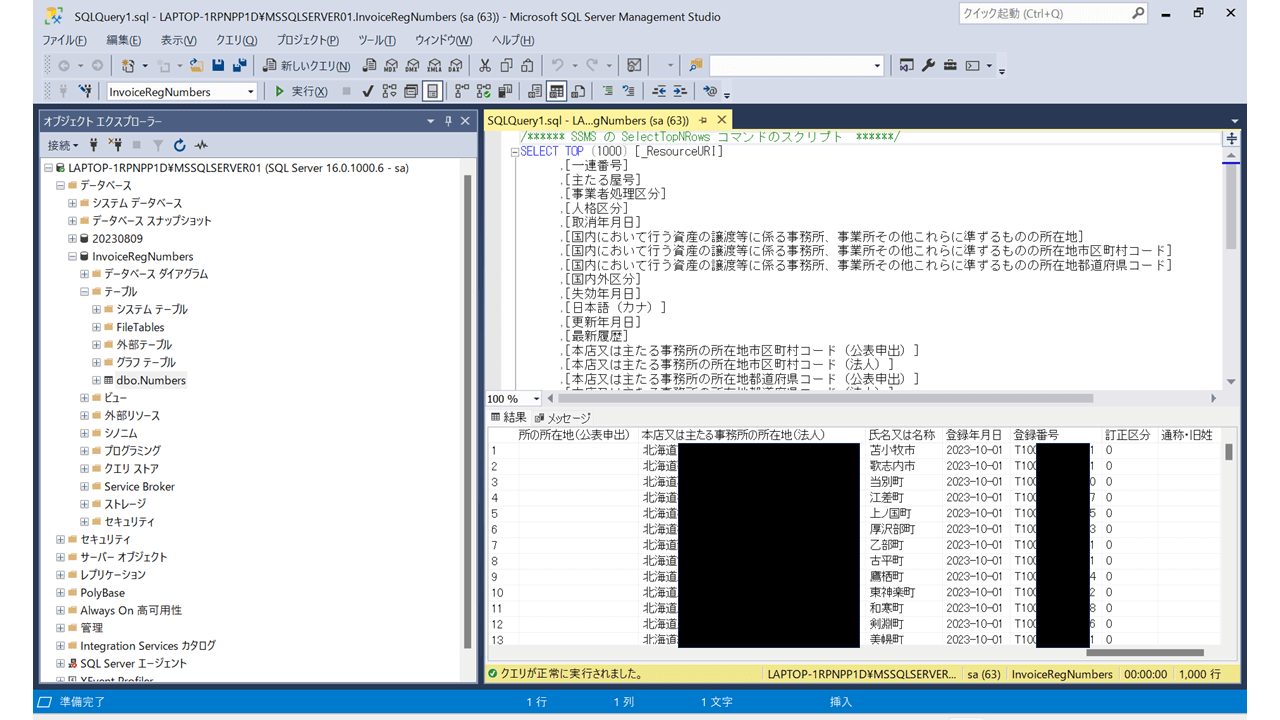Viewport: 1280px width, 720px height.
Task: Select the 登録番号 column header
Action: (x=1055, y=435)
